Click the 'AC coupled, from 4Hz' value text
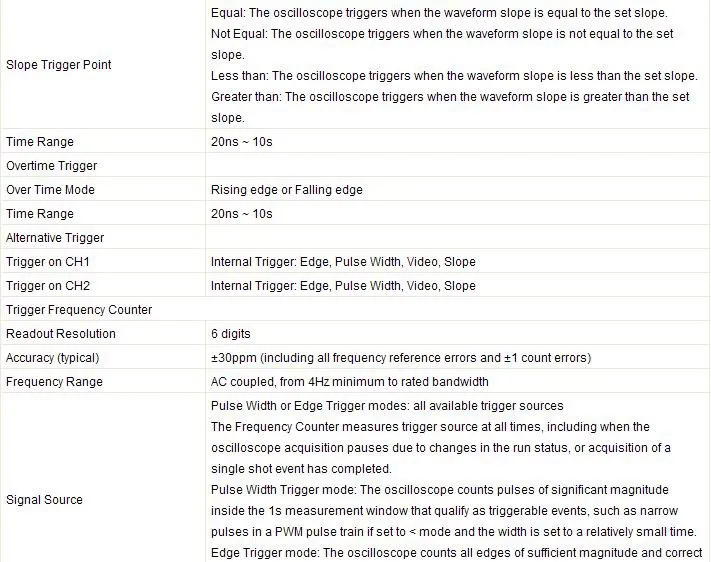 pyautogui.click(x=349, y=382)
